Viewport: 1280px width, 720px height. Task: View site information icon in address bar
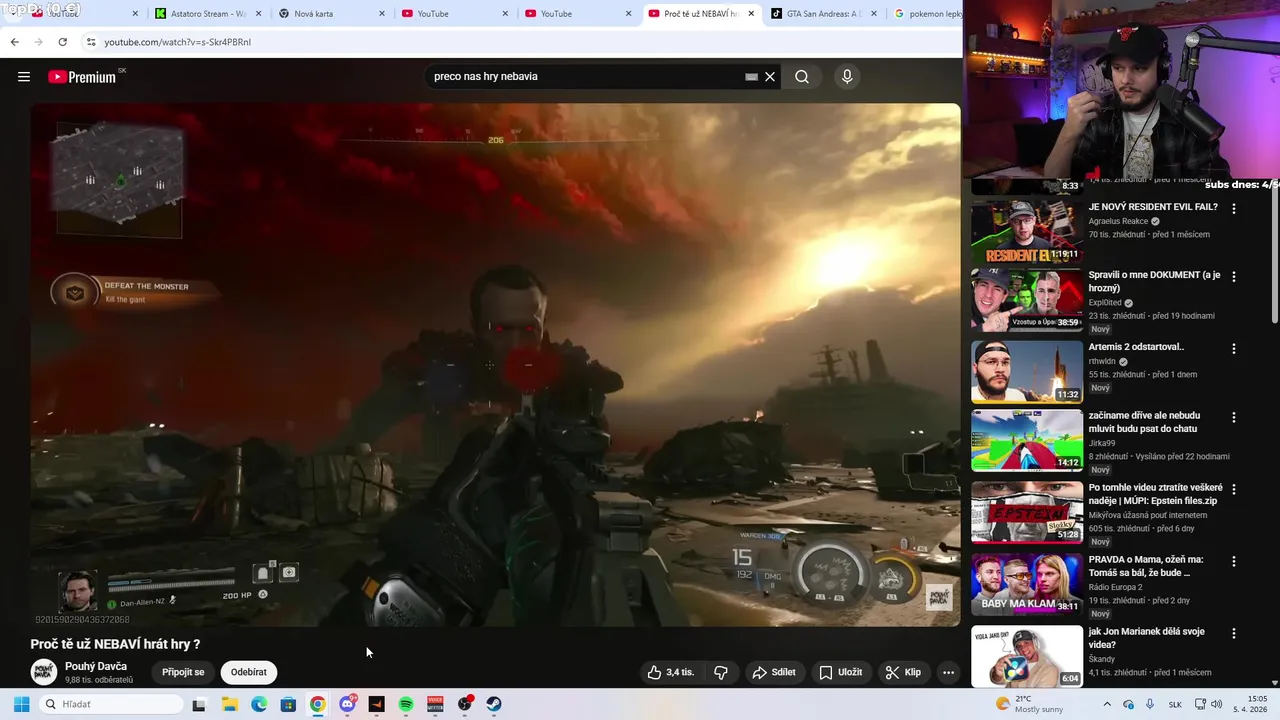[x=91, y=42]
